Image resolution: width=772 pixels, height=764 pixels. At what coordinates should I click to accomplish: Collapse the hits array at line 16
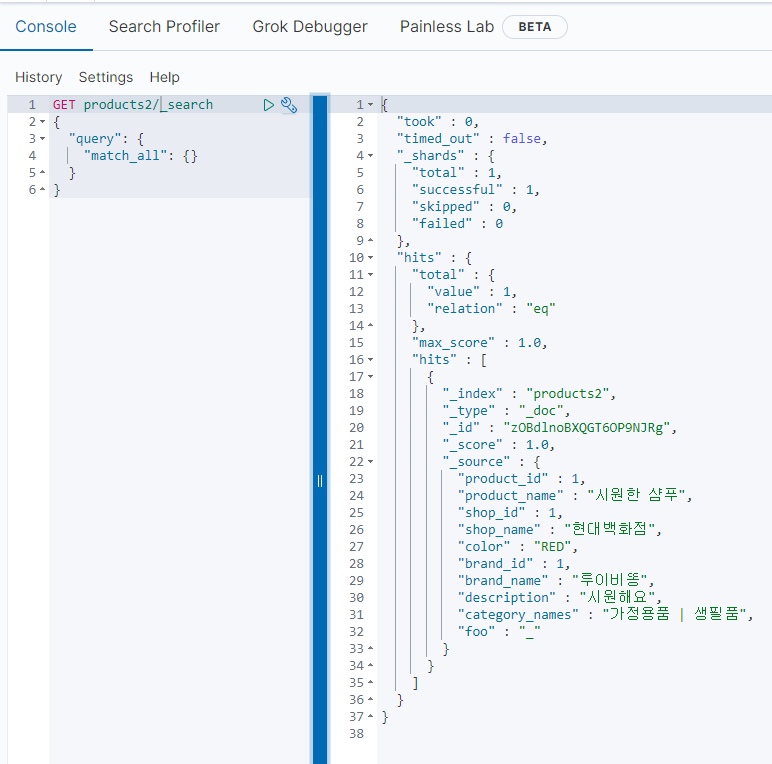coord(371,360)
